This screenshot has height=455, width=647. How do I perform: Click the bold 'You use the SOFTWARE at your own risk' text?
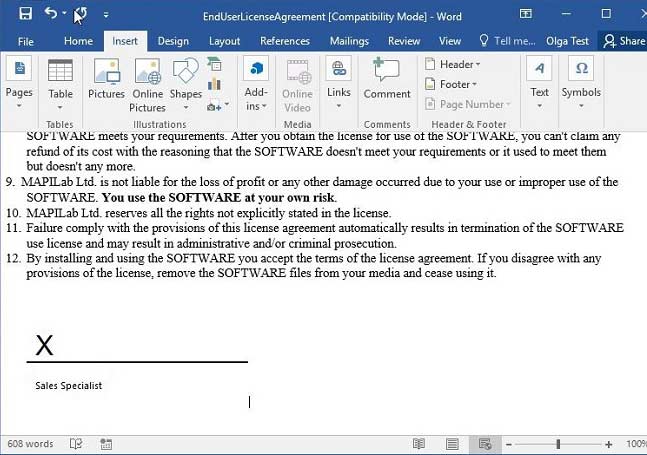click(x=218, y=198)
